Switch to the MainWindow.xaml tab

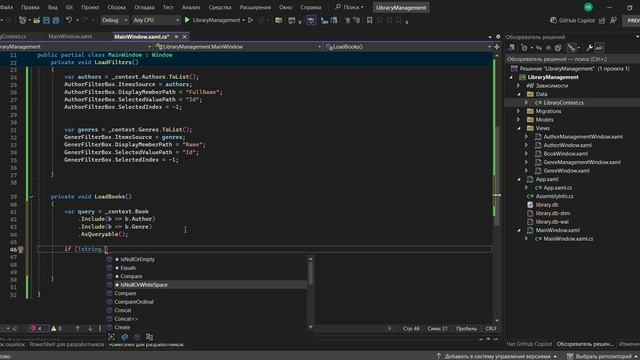pyautogui.click(x=70, y=36)
